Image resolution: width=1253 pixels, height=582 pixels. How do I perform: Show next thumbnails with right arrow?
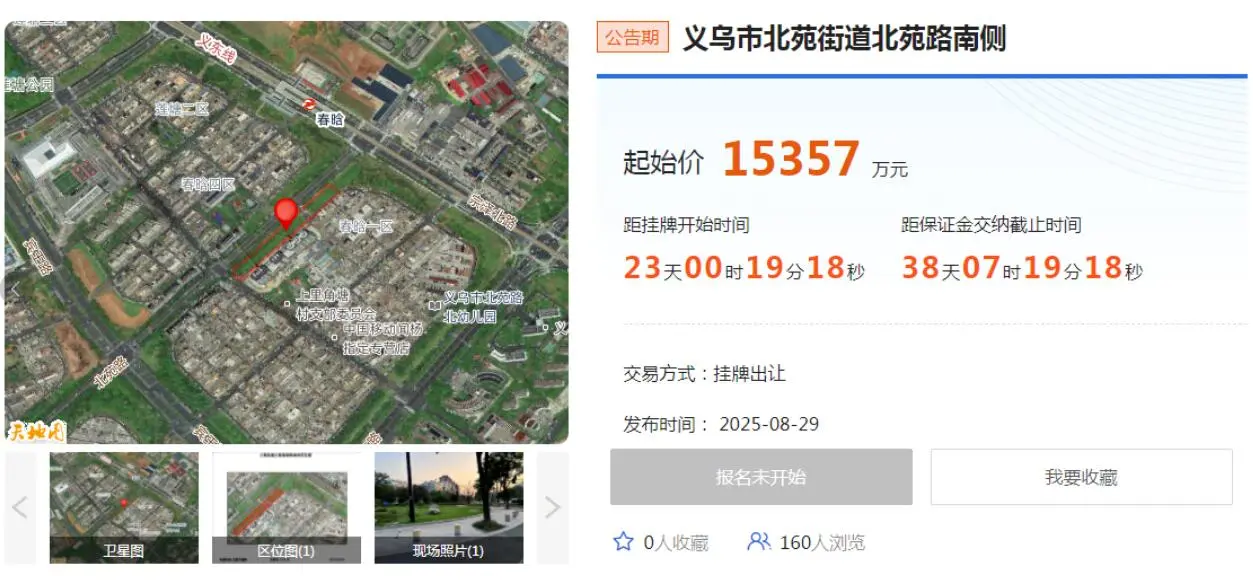pos(552,507)
